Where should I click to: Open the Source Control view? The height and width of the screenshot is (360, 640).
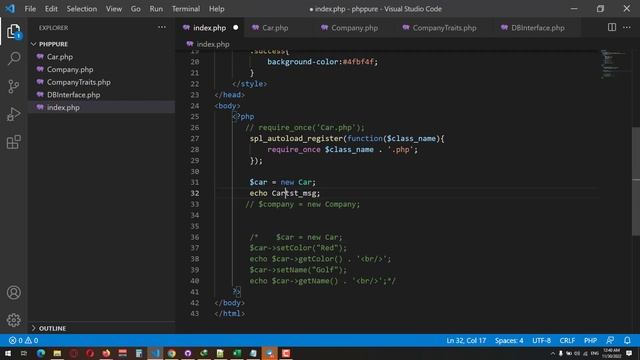[x=13, y=86]
